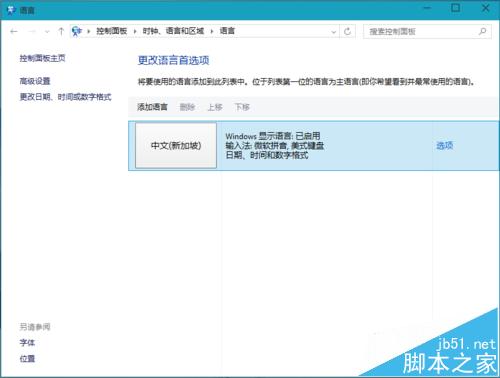The height and width of the screenshot is (378, 500).
Task: Go up one level with up arrow
Action: click(x=61, y=31)
